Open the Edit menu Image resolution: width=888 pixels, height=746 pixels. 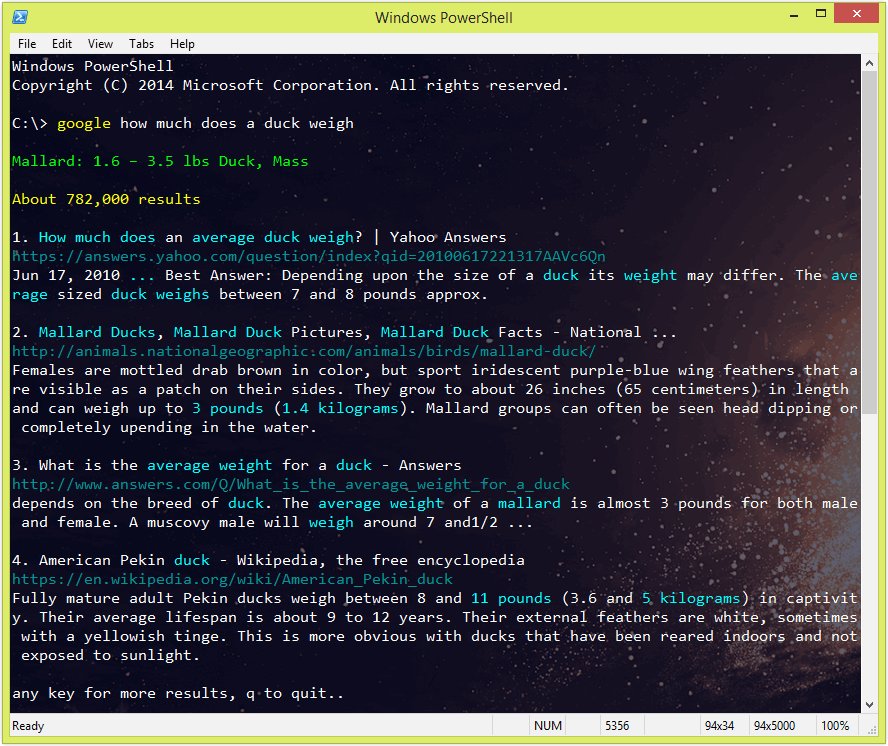[62, 44]
